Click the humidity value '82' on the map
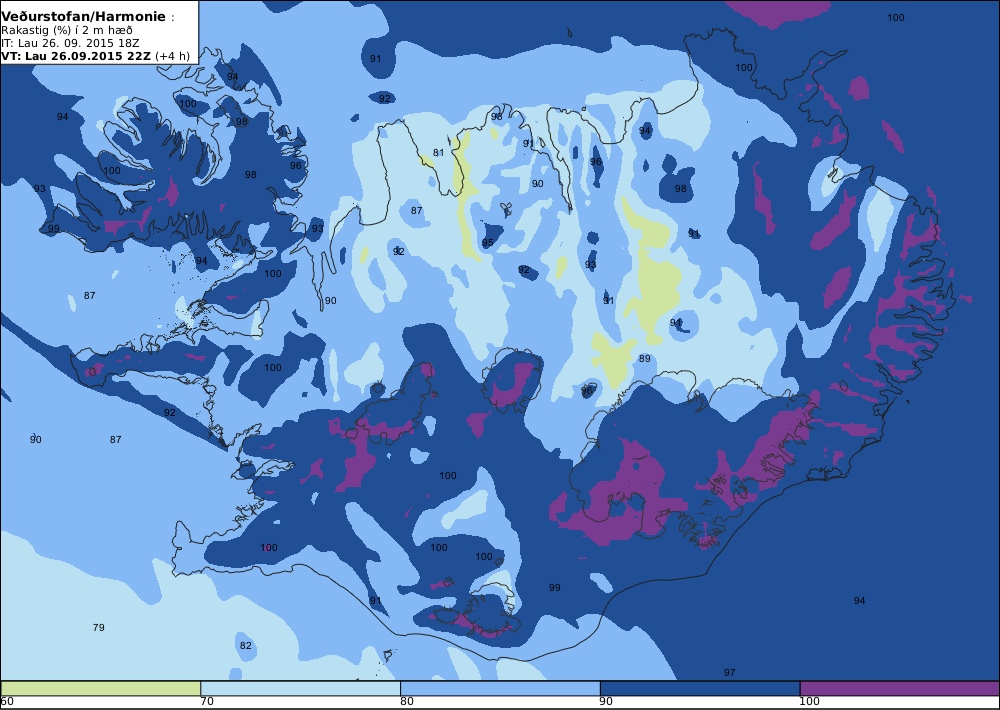The height and width of the screenshot is (710, 1000). 246,646
